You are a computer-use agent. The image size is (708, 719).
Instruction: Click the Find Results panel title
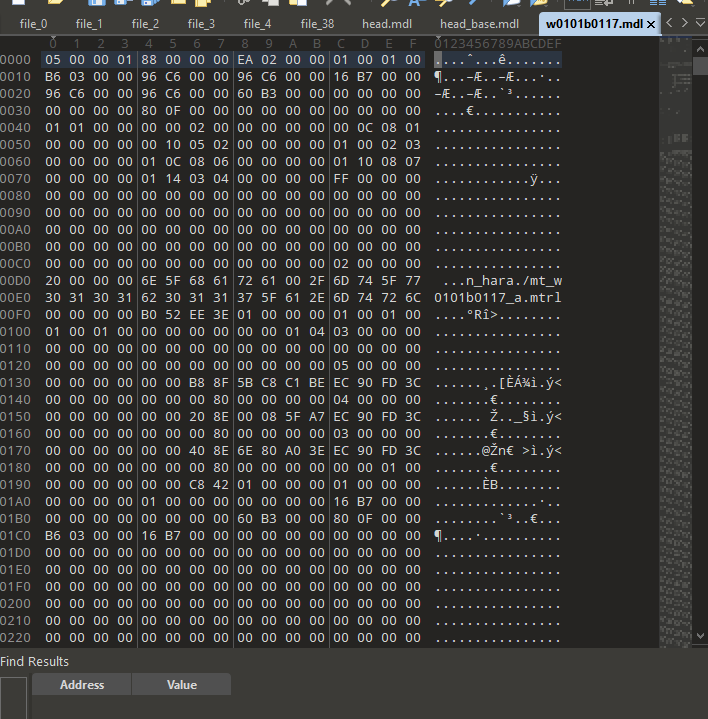pos(35,661)
